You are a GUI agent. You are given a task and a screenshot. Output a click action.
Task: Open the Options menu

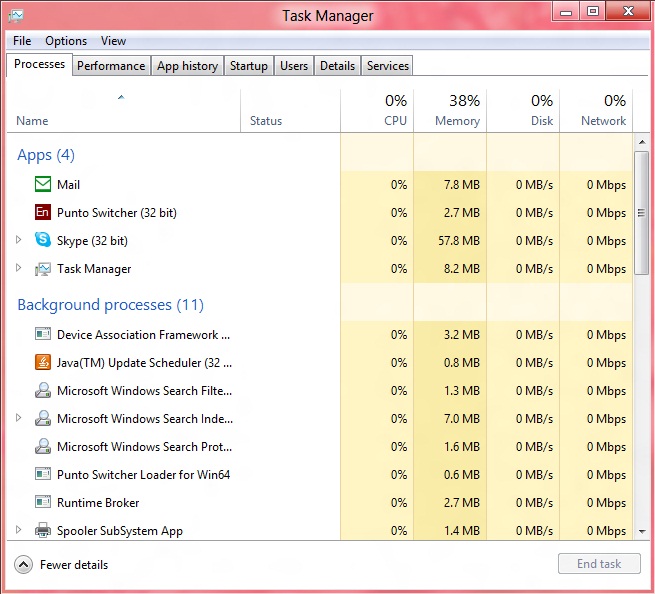click(x=66, y=41)
